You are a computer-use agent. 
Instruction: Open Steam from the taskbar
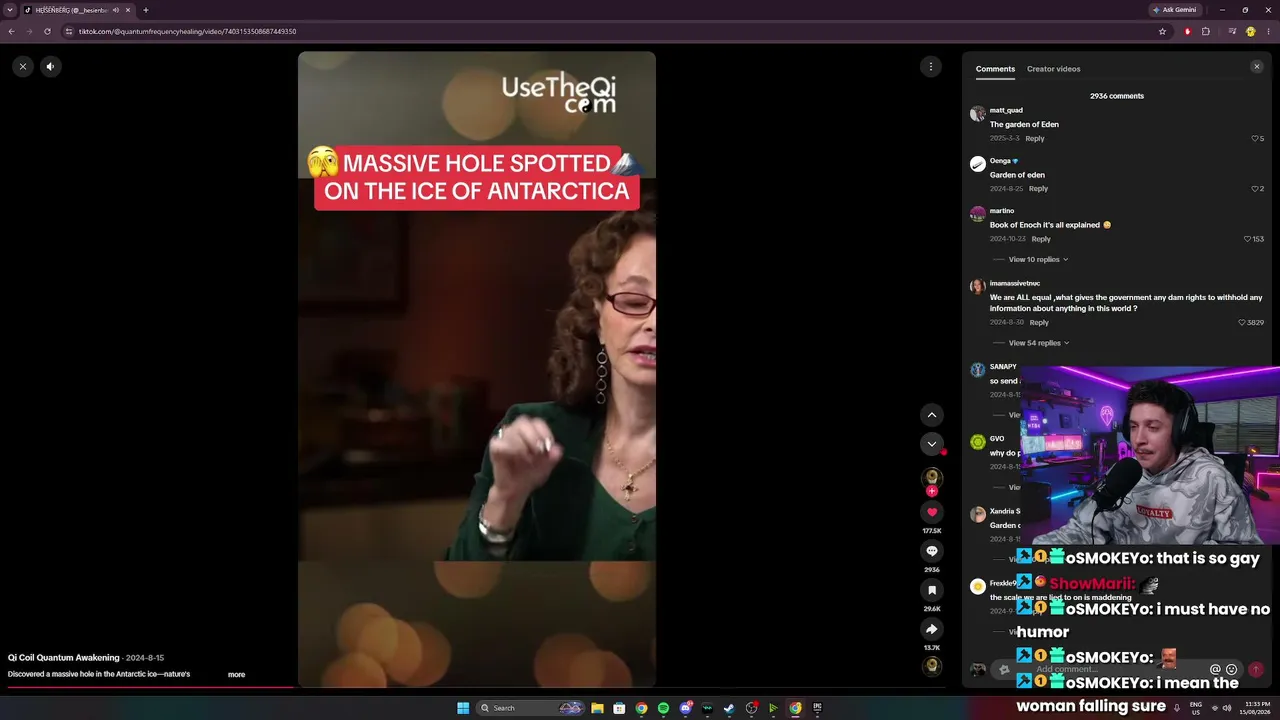point(729,708)
